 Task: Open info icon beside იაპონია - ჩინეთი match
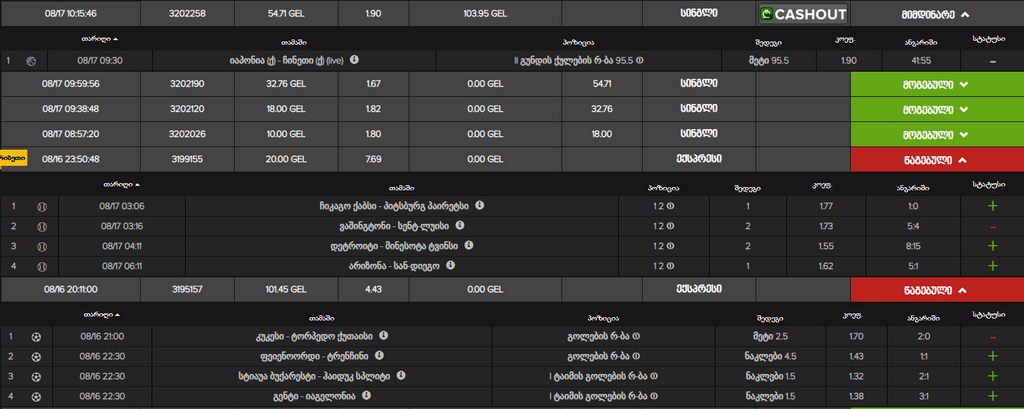click(355, 60)
